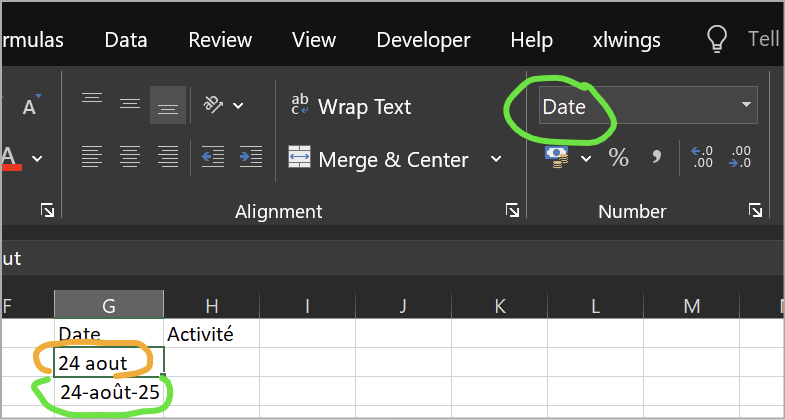785x420 pixels.
Task: Open the Alignment dialog launcher
Action: point(512,210)
